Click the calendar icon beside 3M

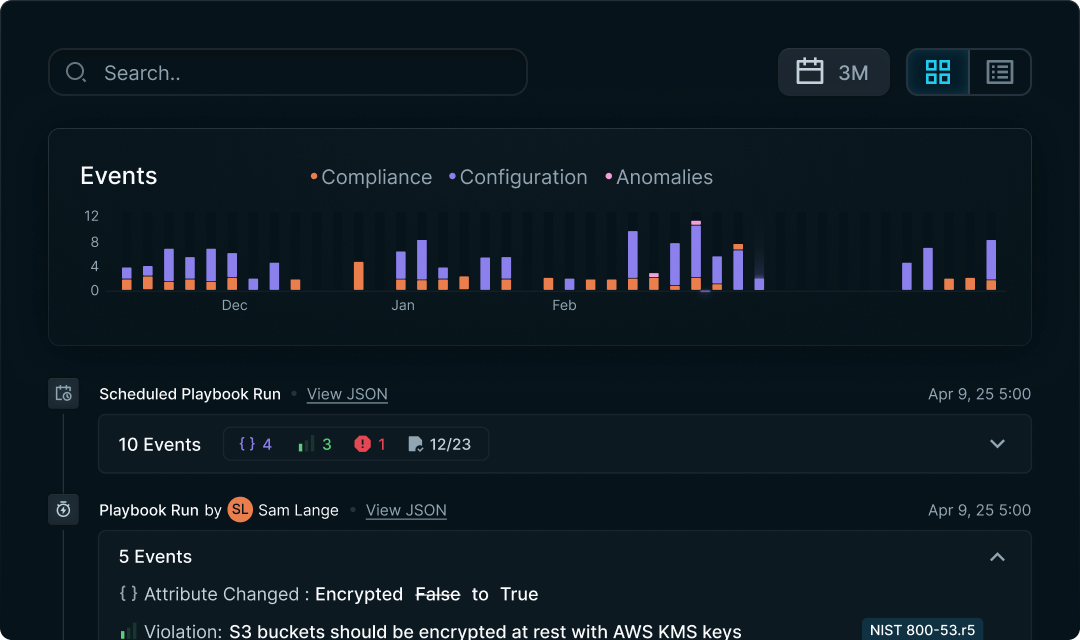click(x=809, y=72)
